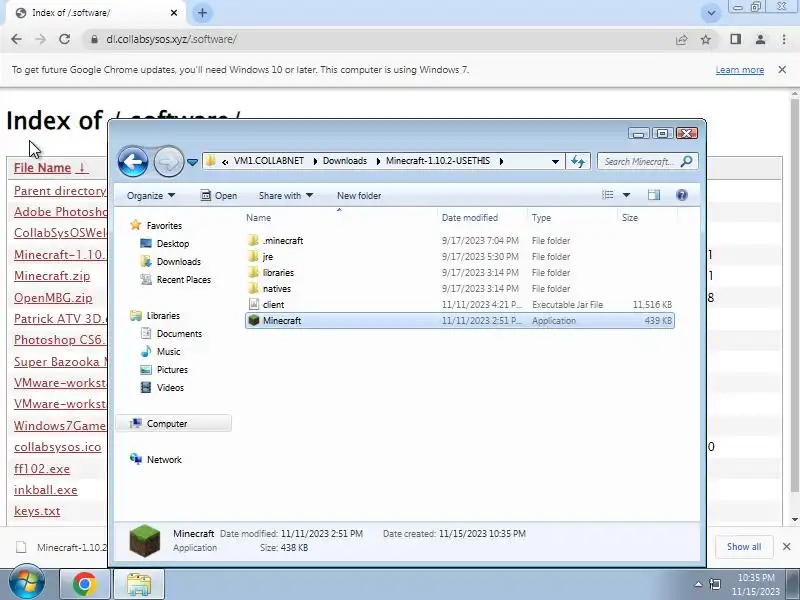Click the Explorer address bar refresh icon
800x600 pixels.
(x=578, y=161)
